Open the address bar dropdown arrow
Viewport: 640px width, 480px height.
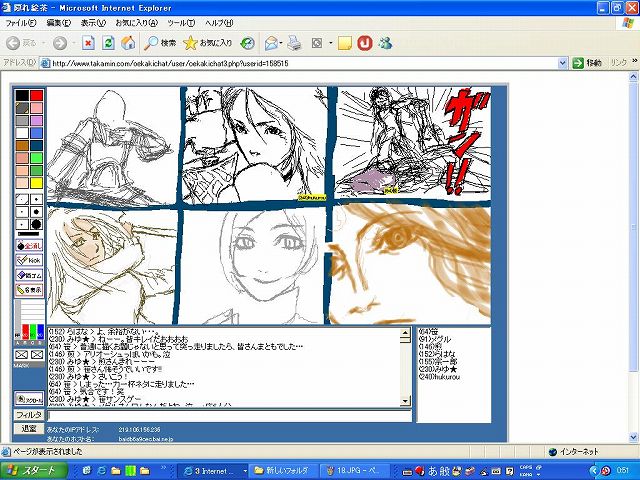pyautogui.click(x=562, y=63)
